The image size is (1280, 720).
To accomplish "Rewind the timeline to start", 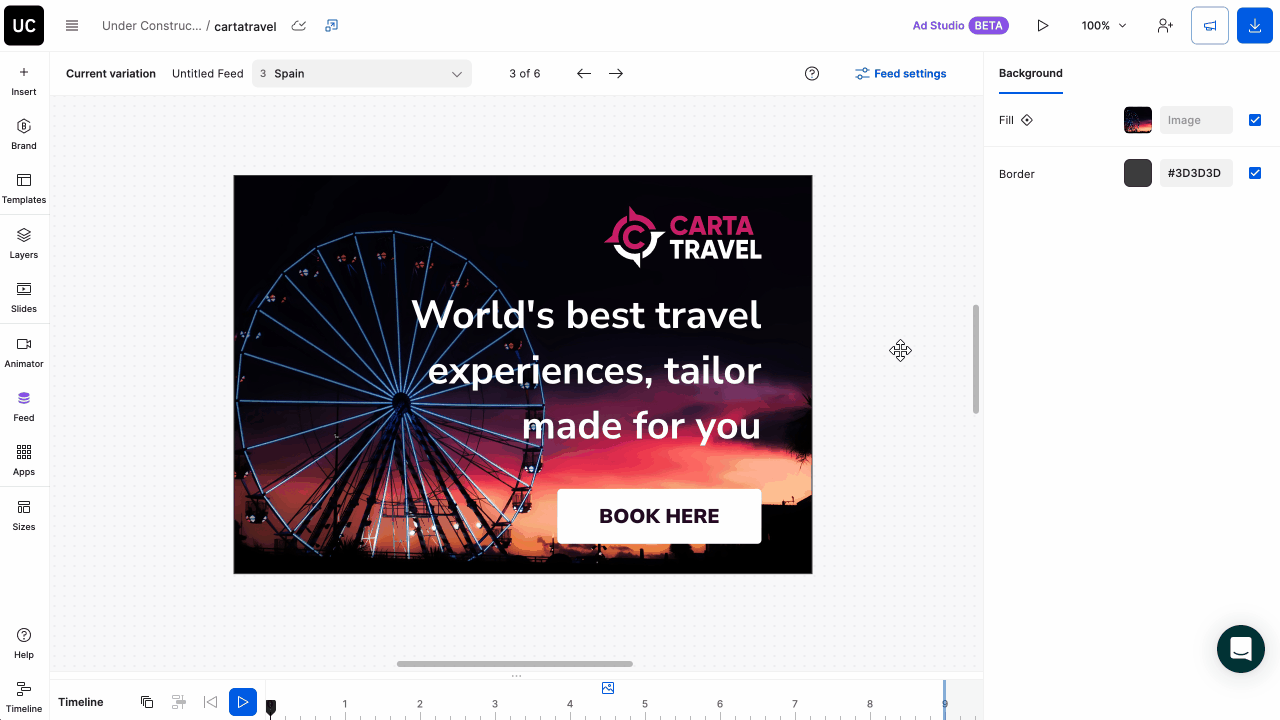I will [210, 702].
